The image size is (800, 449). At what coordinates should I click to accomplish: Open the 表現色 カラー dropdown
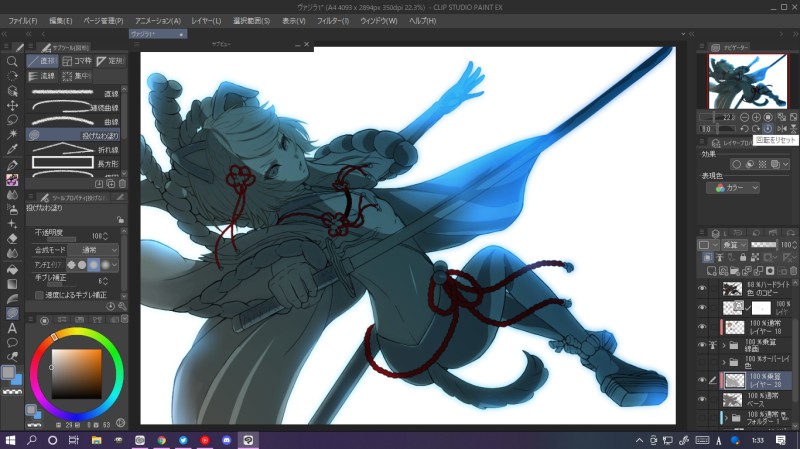[x=733, y=188]
